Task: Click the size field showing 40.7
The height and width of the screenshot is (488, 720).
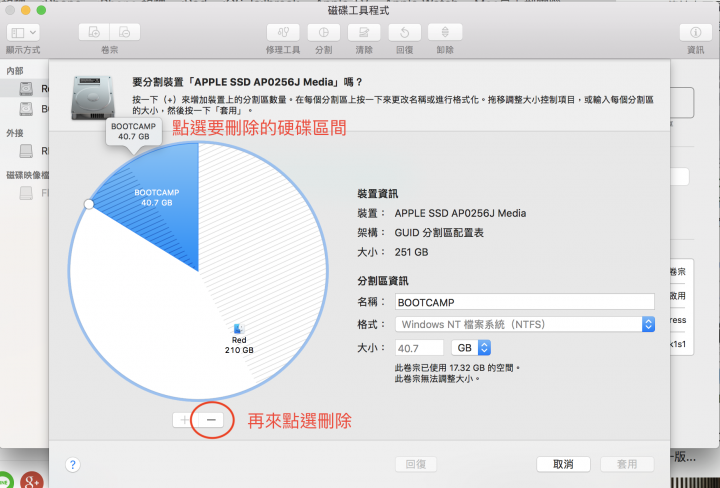Action: [x=419, y=348]
